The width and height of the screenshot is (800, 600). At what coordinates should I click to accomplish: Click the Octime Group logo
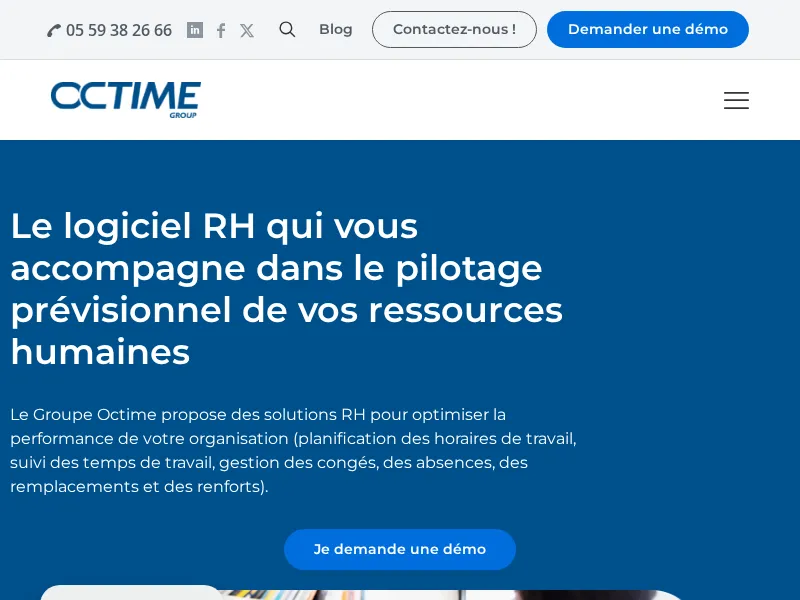(x=126, y=99)
